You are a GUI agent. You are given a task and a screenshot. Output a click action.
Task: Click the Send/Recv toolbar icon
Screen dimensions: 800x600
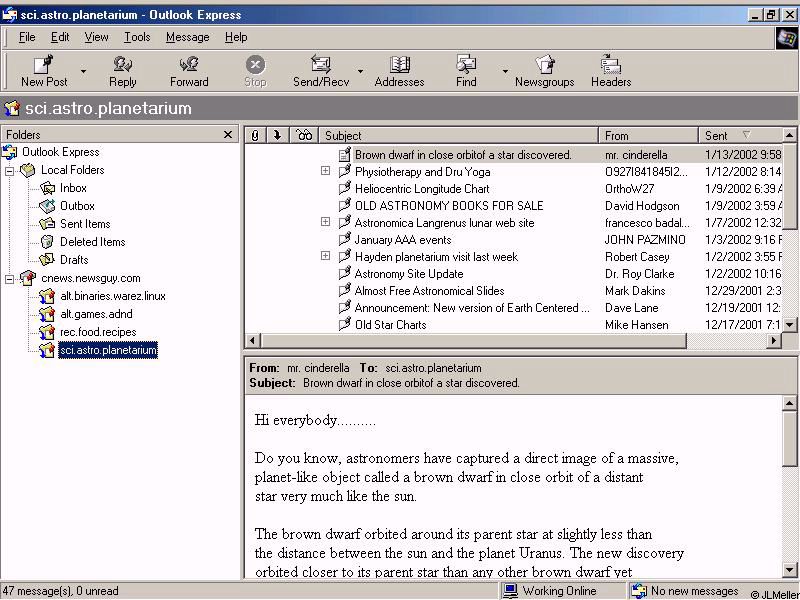320,66
